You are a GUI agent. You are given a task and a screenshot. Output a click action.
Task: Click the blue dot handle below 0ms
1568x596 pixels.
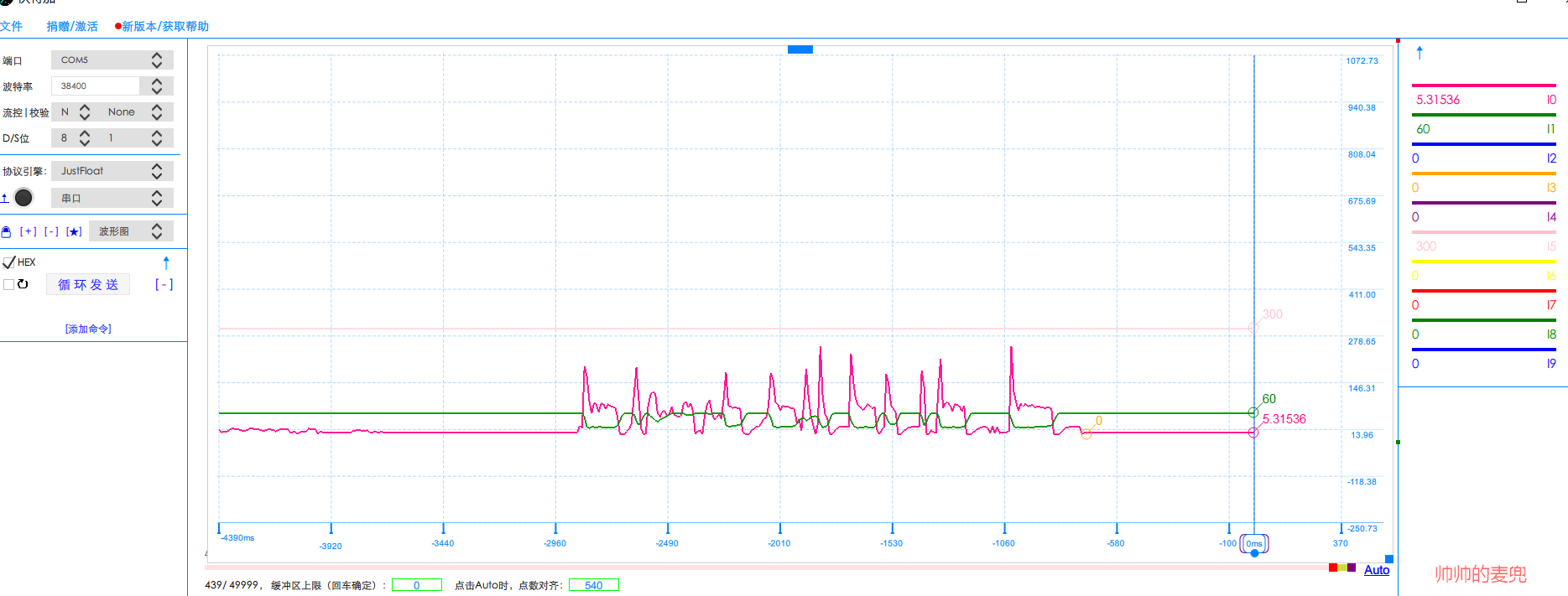click(x=1254, y=553)
